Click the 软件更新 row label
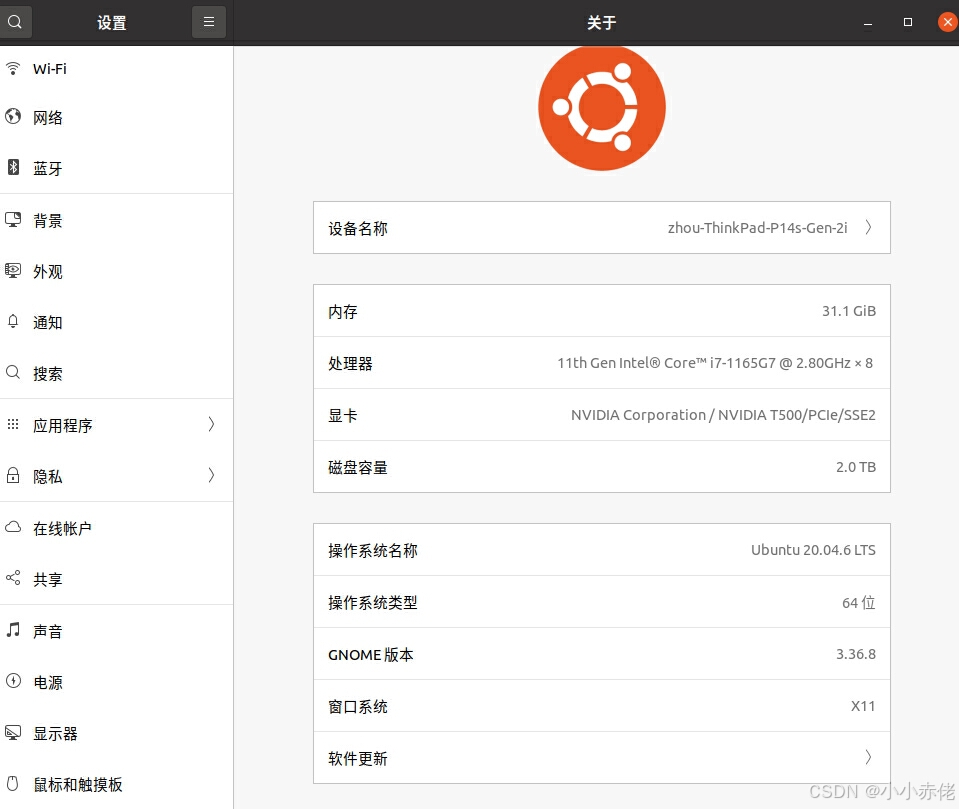This screenshot has height=809, width=959. coord(358,758)
